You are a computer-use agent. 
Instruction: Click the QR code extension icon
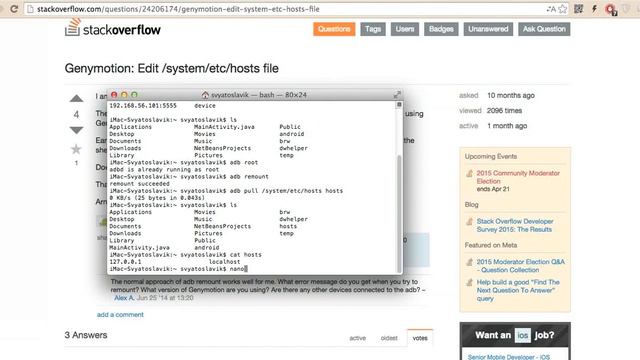click(x=578, y=9)
